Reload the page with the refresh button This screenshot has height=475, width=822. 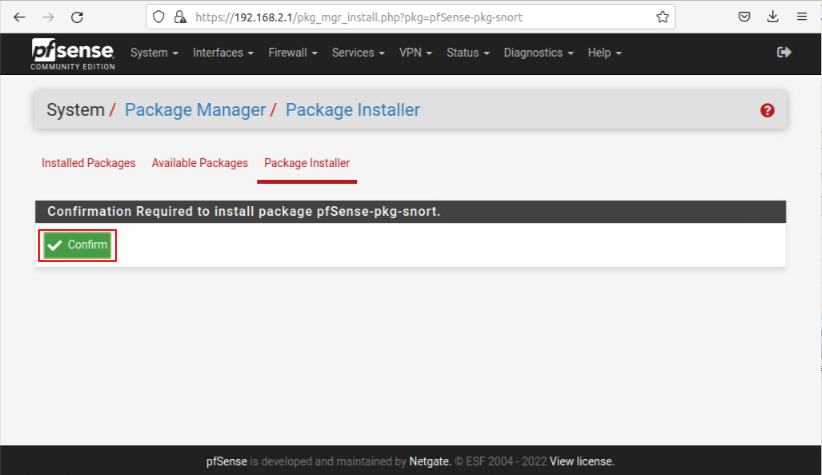77,18
